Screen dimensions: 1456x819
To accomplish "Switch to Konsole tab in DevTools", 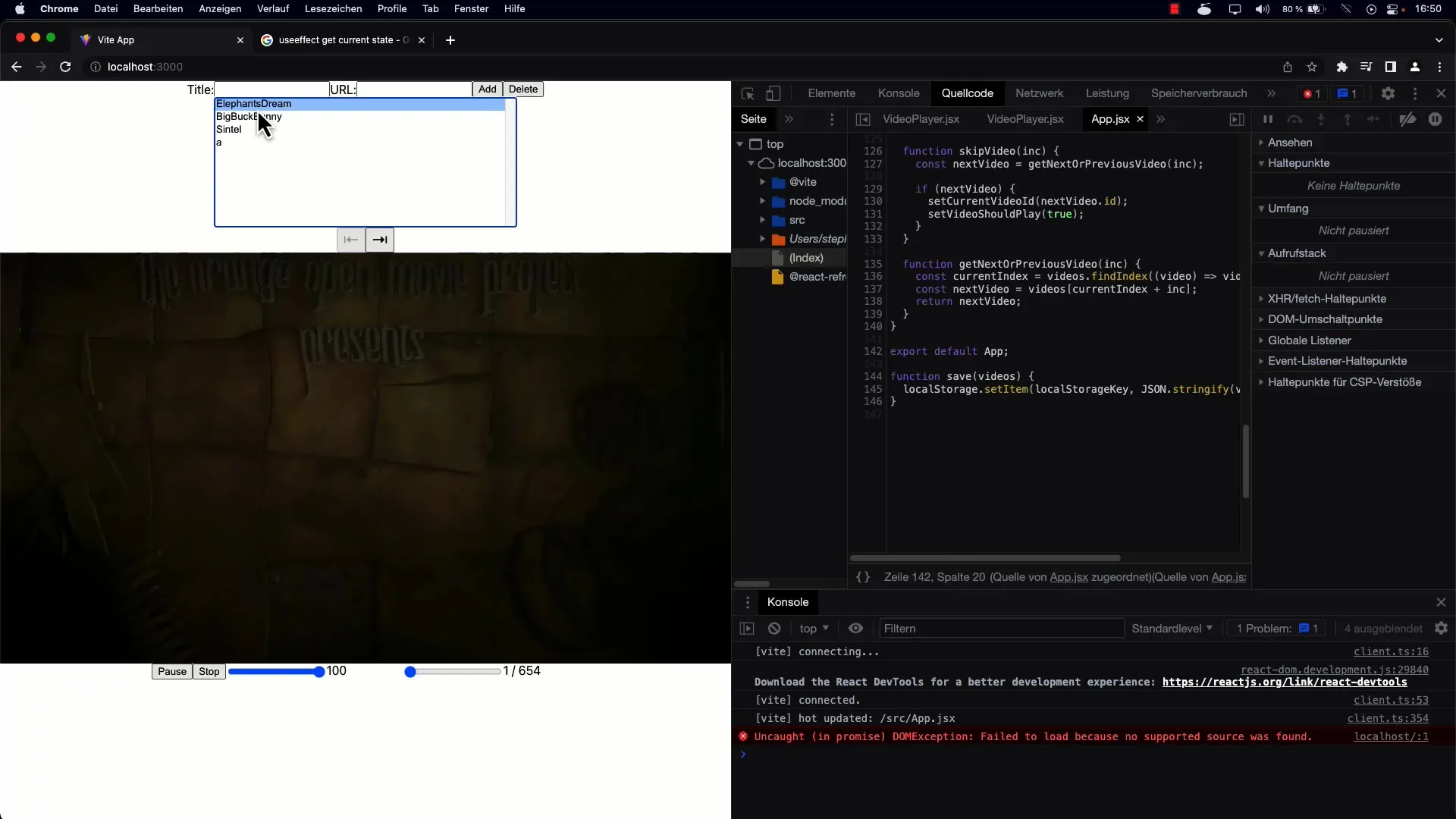I will [899, 93].
